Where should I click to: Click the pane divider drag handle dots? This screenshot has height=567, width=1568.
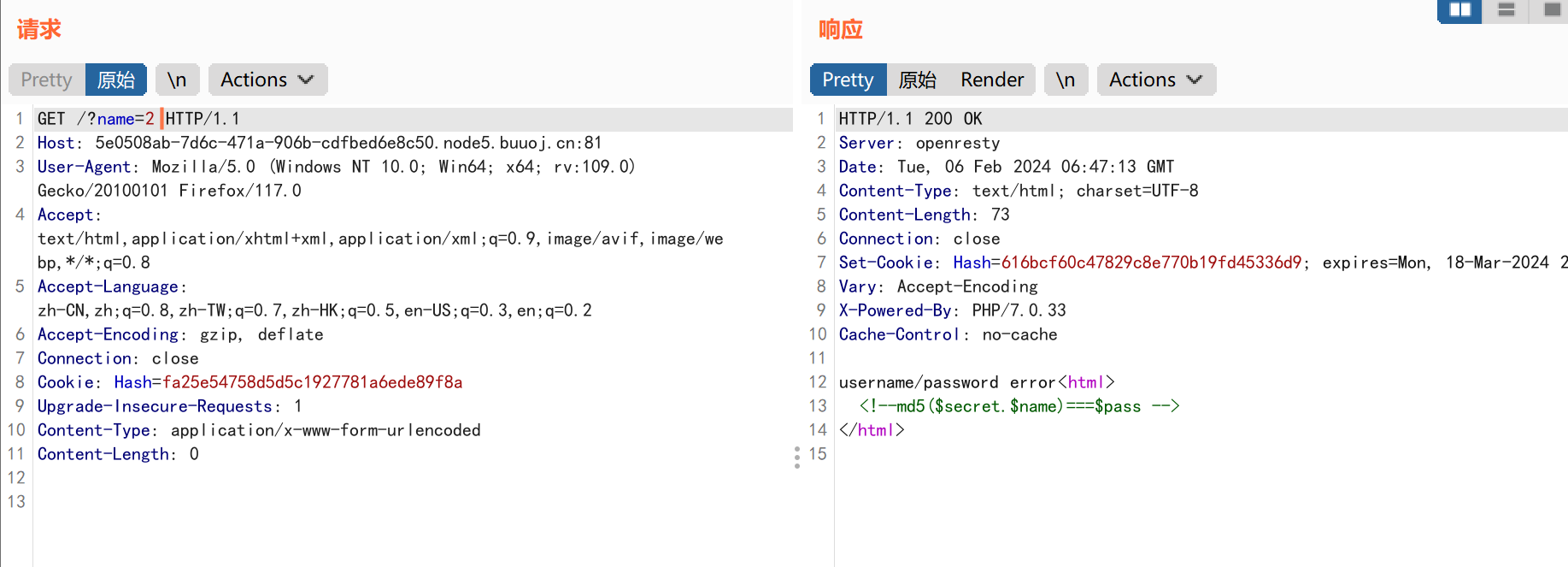[797, 458]
